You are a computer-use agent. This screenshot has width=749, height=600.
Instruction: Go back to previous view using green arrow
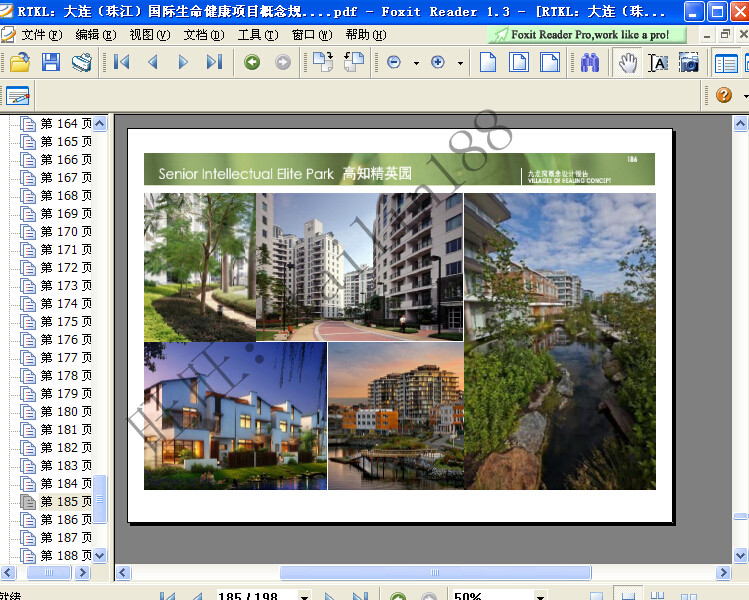click(x=252, y=62)
